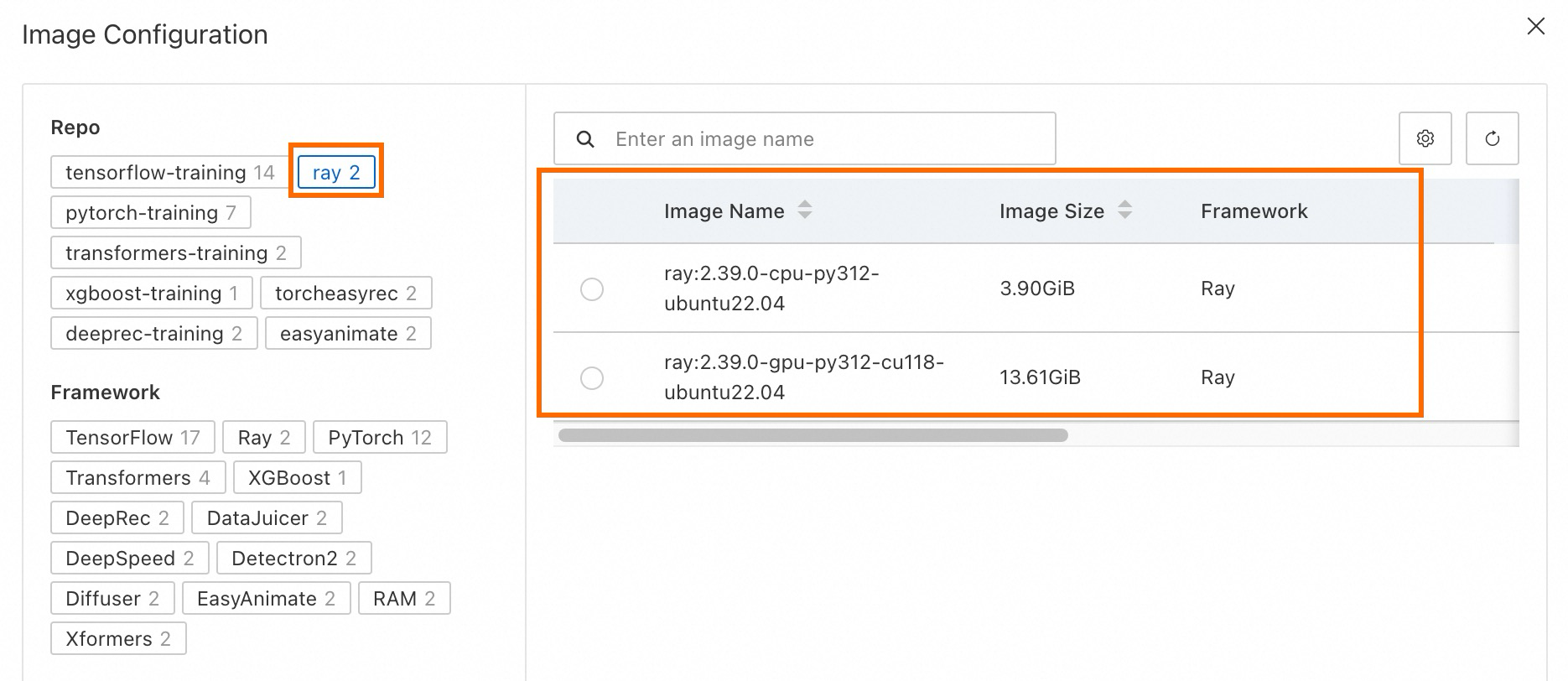Close the Image Configuration dialog
The width and height of the screenshot is (1568, 681).
point(1535,27)
